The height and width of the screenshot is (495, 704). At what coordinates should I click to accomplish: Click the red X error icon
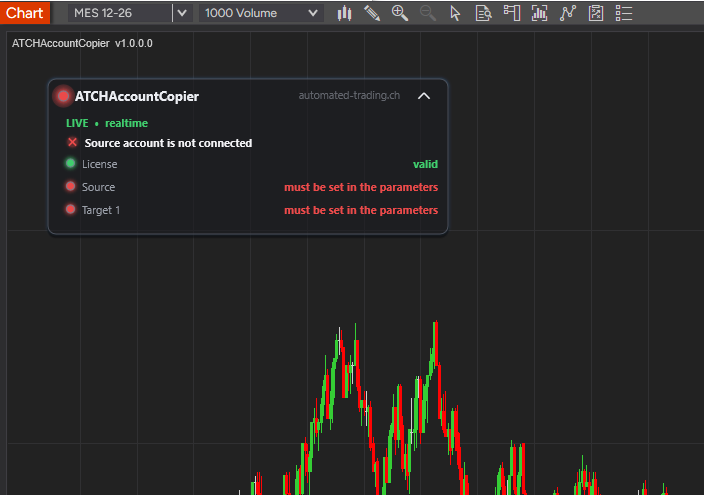coord(72,142)
